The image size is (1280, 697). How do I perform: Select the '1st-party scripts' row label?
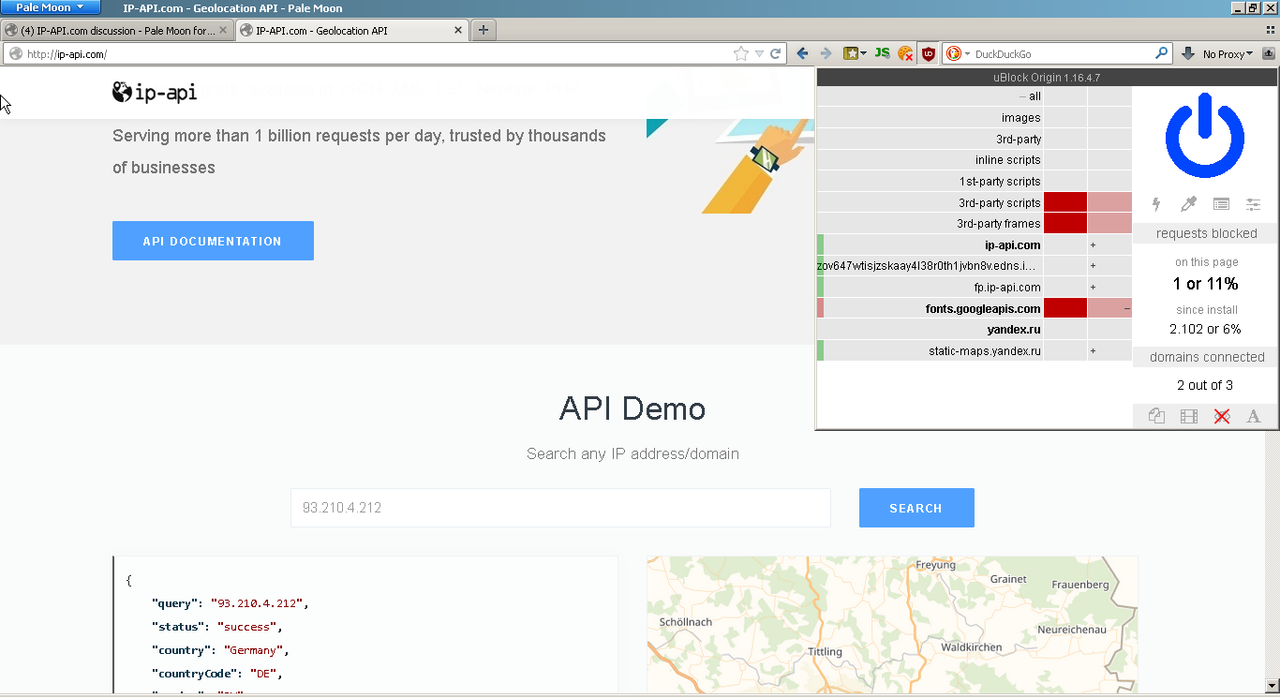tap(930, 181)
